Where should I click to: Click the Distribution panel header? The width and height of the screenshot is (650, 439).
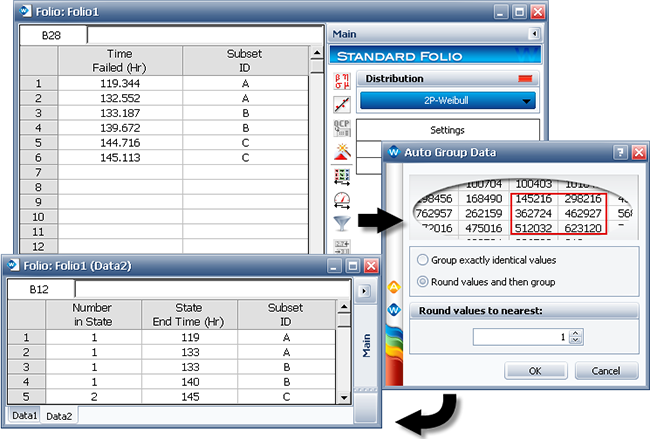tap(448, 78)
